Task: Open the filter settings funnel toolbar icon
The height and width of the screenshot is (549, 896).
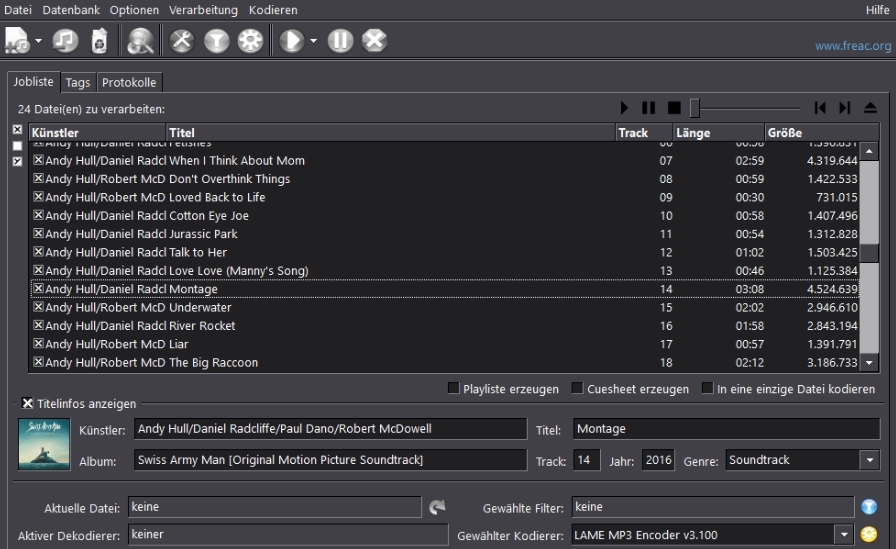Action: coord(217,41)
